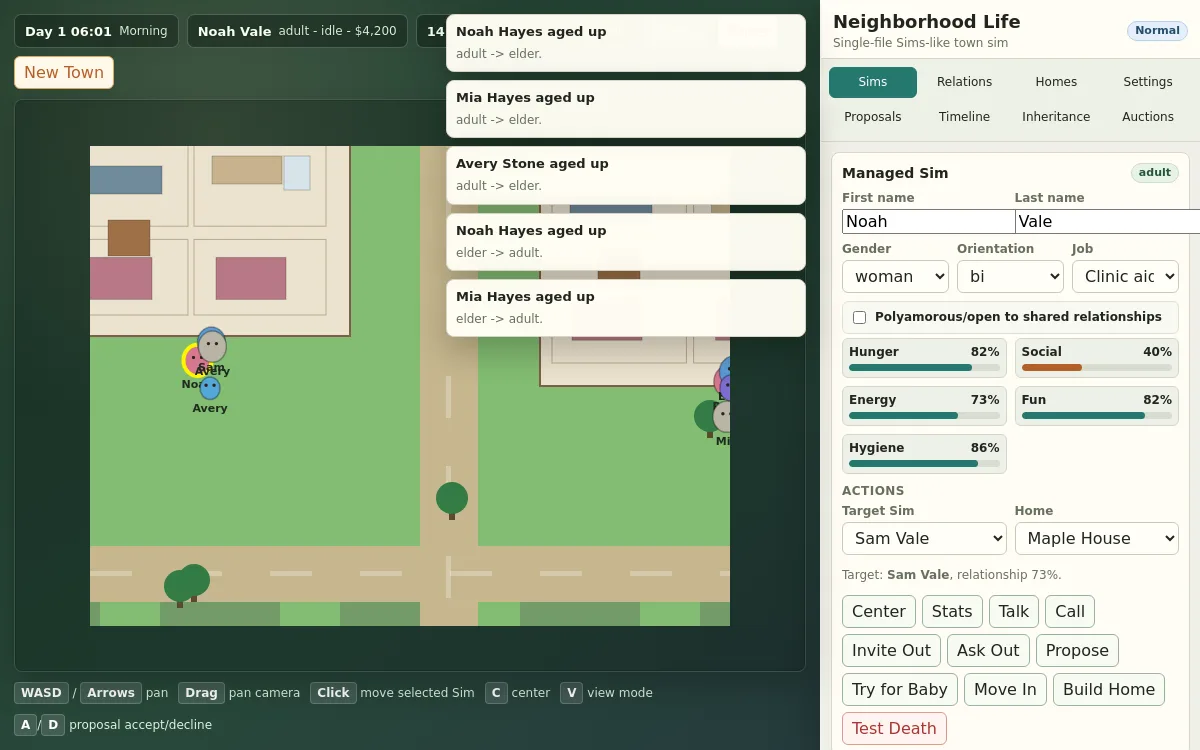Click the lone tree beside the vertical road

point(452,499)
